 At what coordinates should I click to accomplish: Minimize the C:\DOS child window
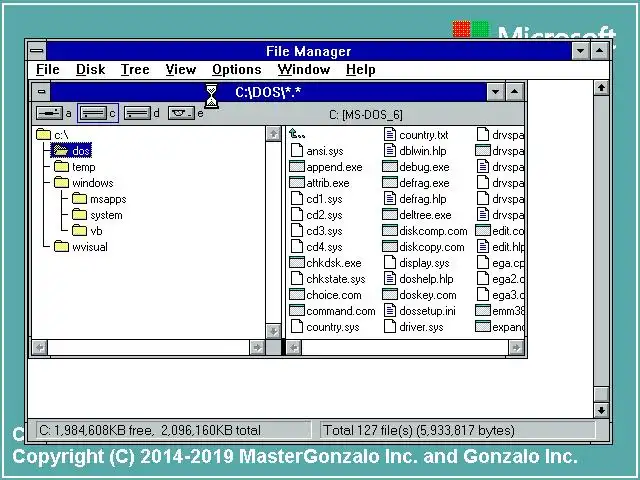(x=496, y=91)
